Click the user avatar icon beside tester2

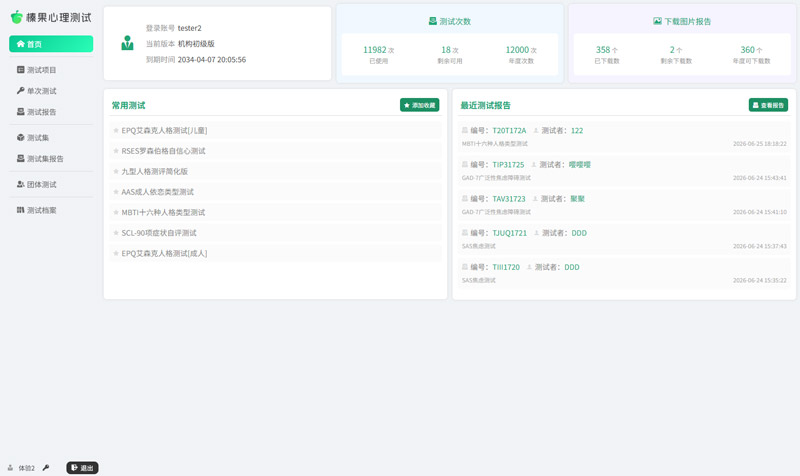[x=127, y=43]
